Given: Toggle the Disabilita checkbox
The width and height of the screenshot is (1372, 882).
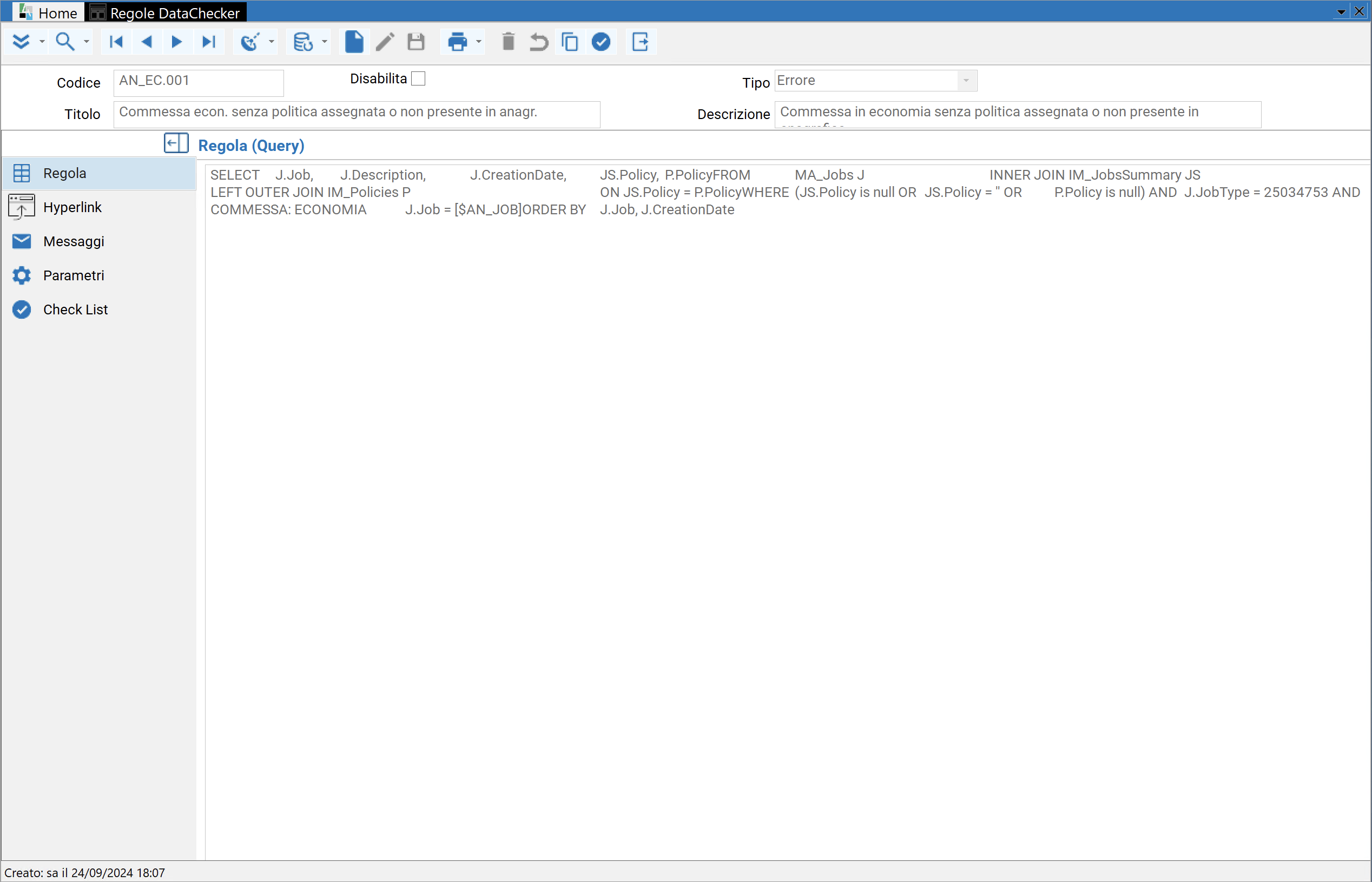Looking at the screenshot, I should pyautogui.click(x=419, y=78).
